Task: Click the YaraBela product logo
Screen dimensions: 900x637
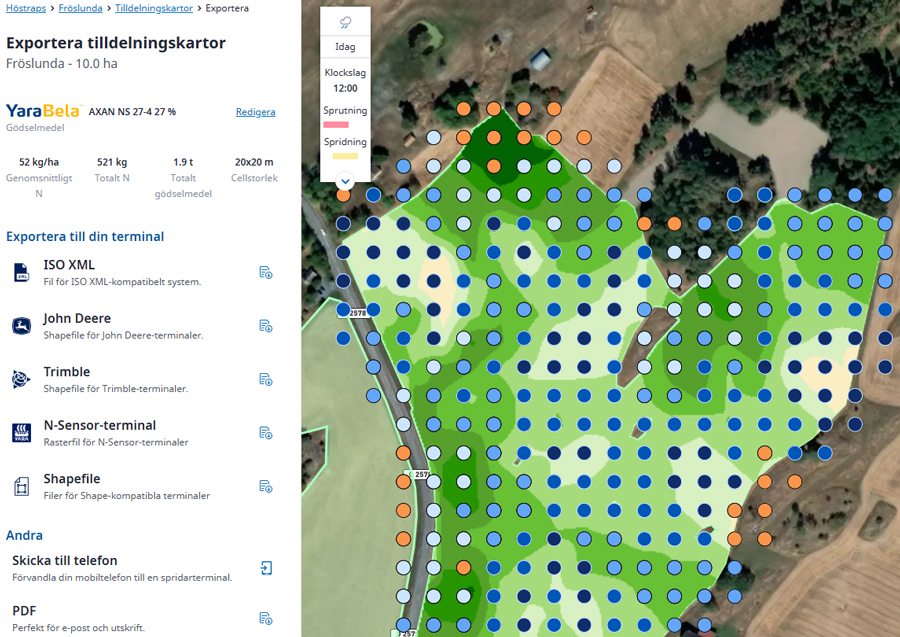Action: coord(44,111)
